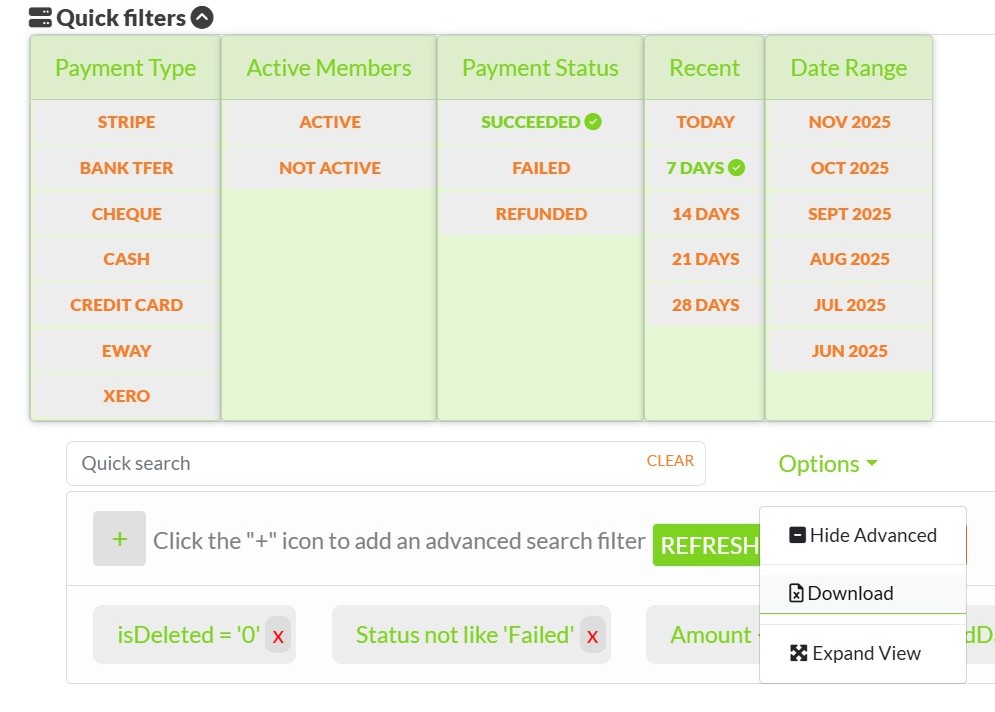995x712 pixels.
Task: Choose Expand View from the Options menu
Action: tap(866, 652)
